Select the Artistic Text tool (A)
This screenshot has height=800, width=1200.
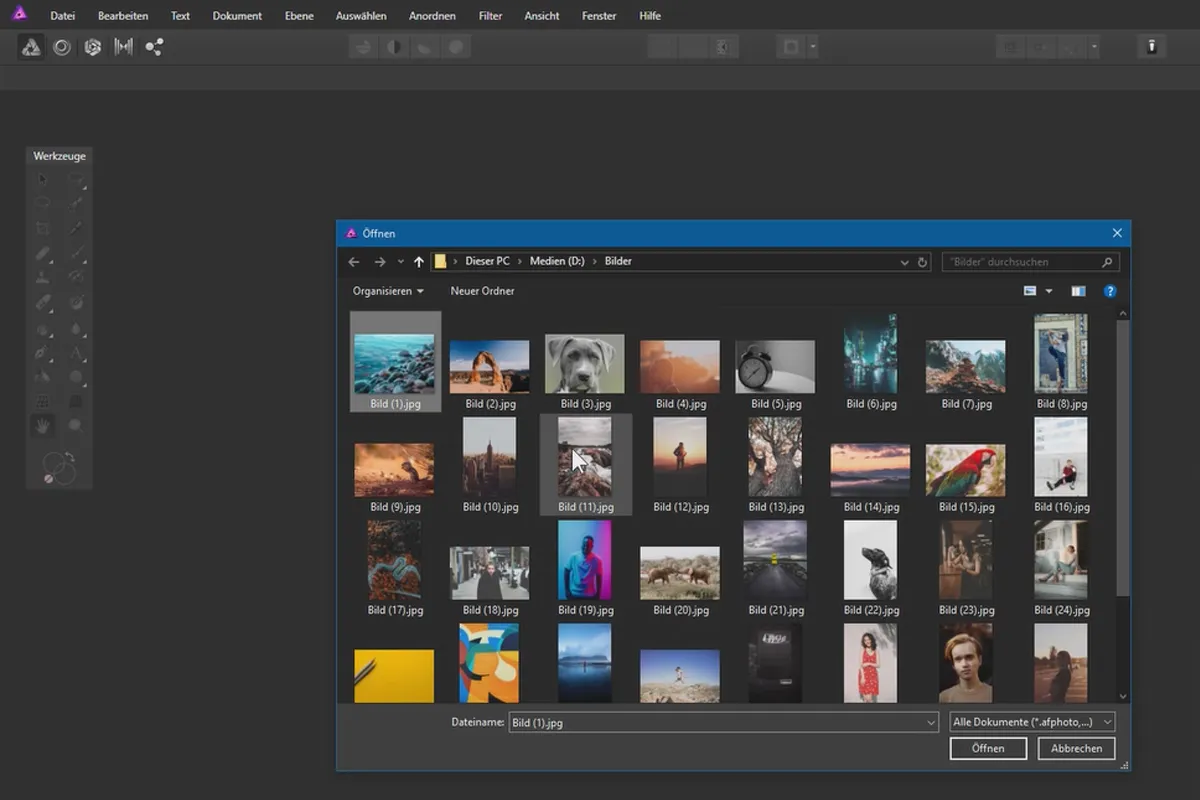tap(76, 352)
